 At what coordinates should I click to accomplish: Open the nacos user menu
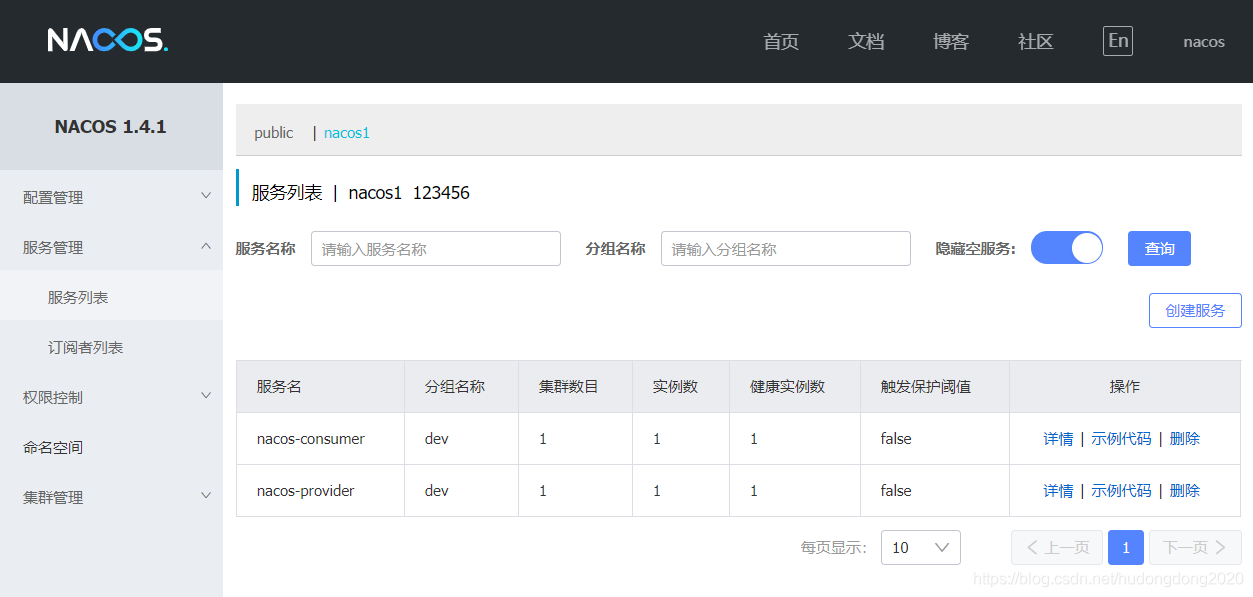(x=1204, y=42)
